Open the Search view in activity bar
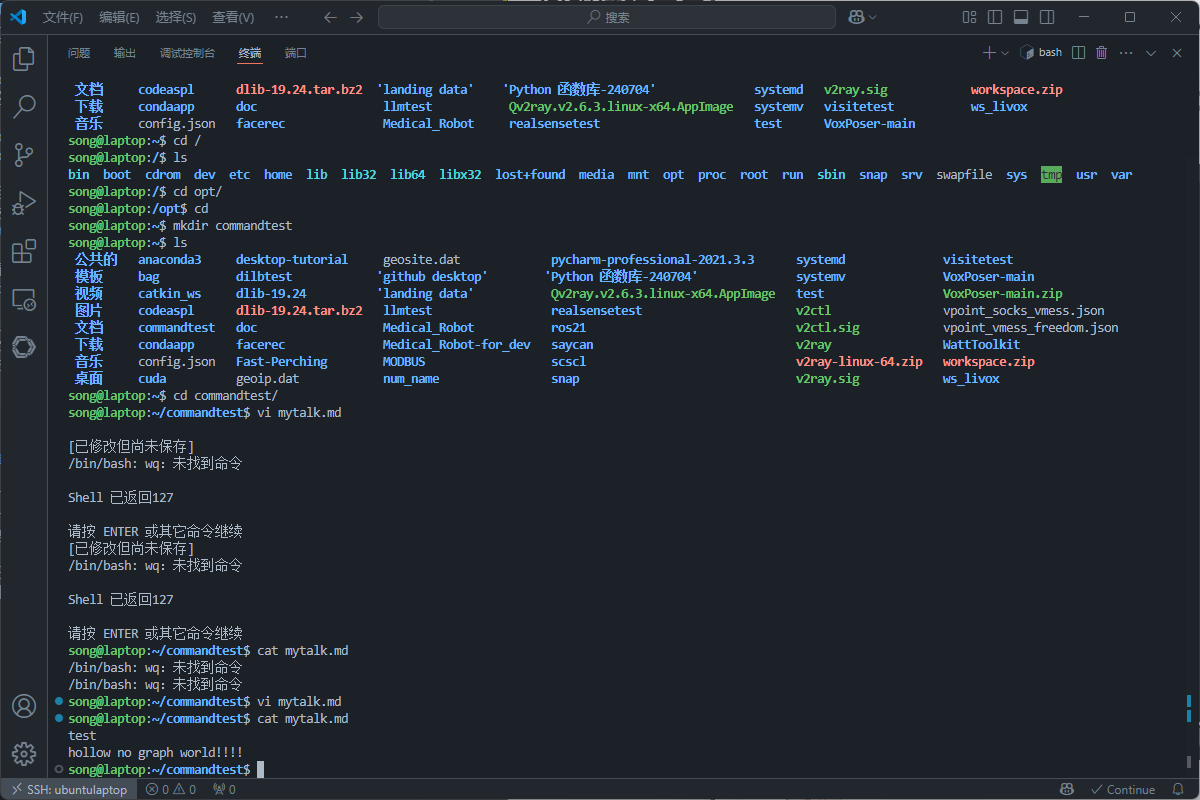 [24, 106]
